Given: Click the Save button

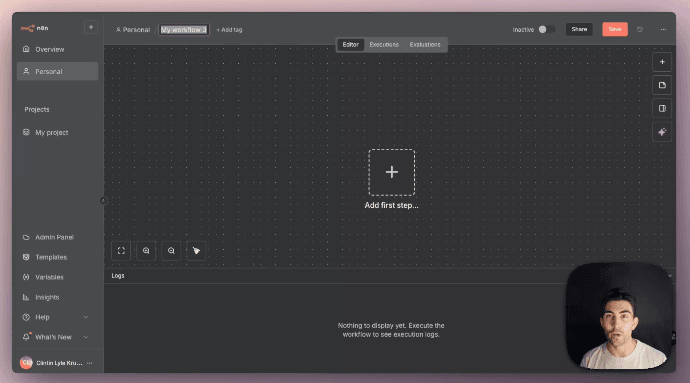Looking at the screenshot, I should coord(615,29).
